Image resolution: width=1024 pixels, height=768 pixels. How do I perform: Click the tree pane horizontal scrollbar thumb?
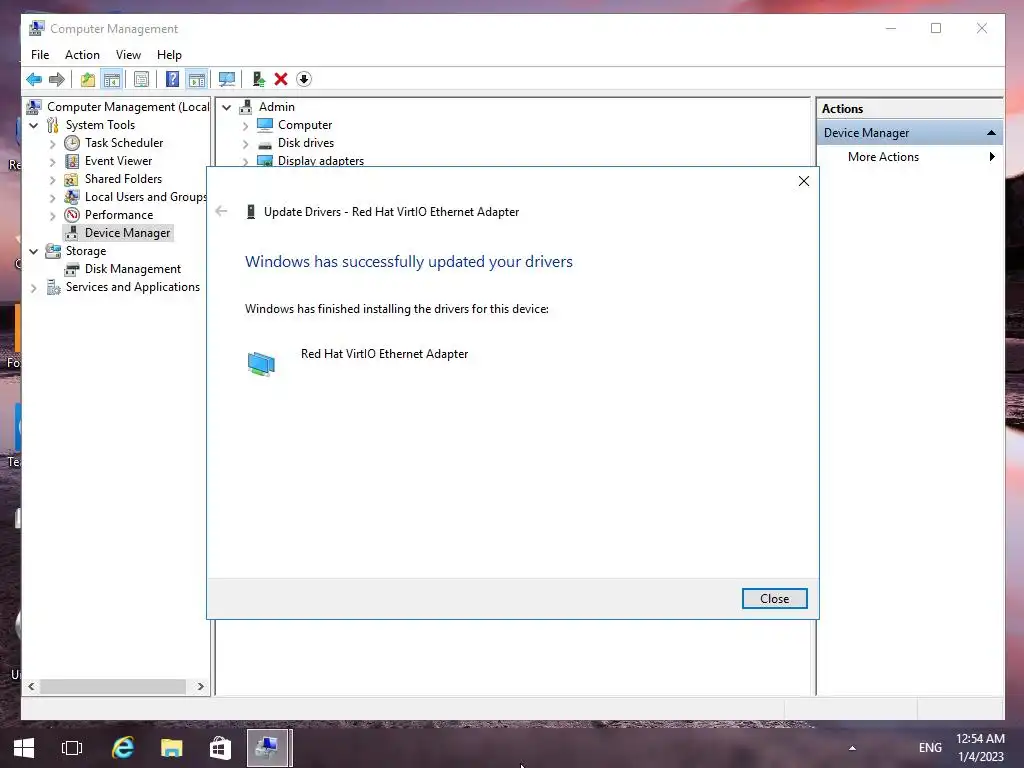[113, 686]
